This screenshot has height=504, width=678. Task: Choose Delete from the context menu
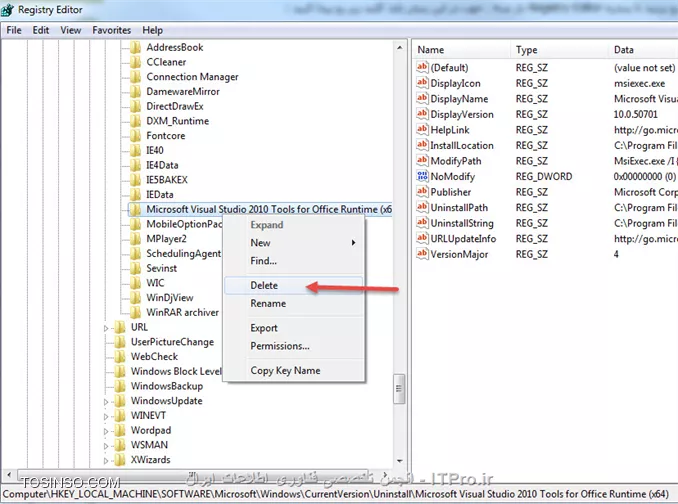[294, 285]
